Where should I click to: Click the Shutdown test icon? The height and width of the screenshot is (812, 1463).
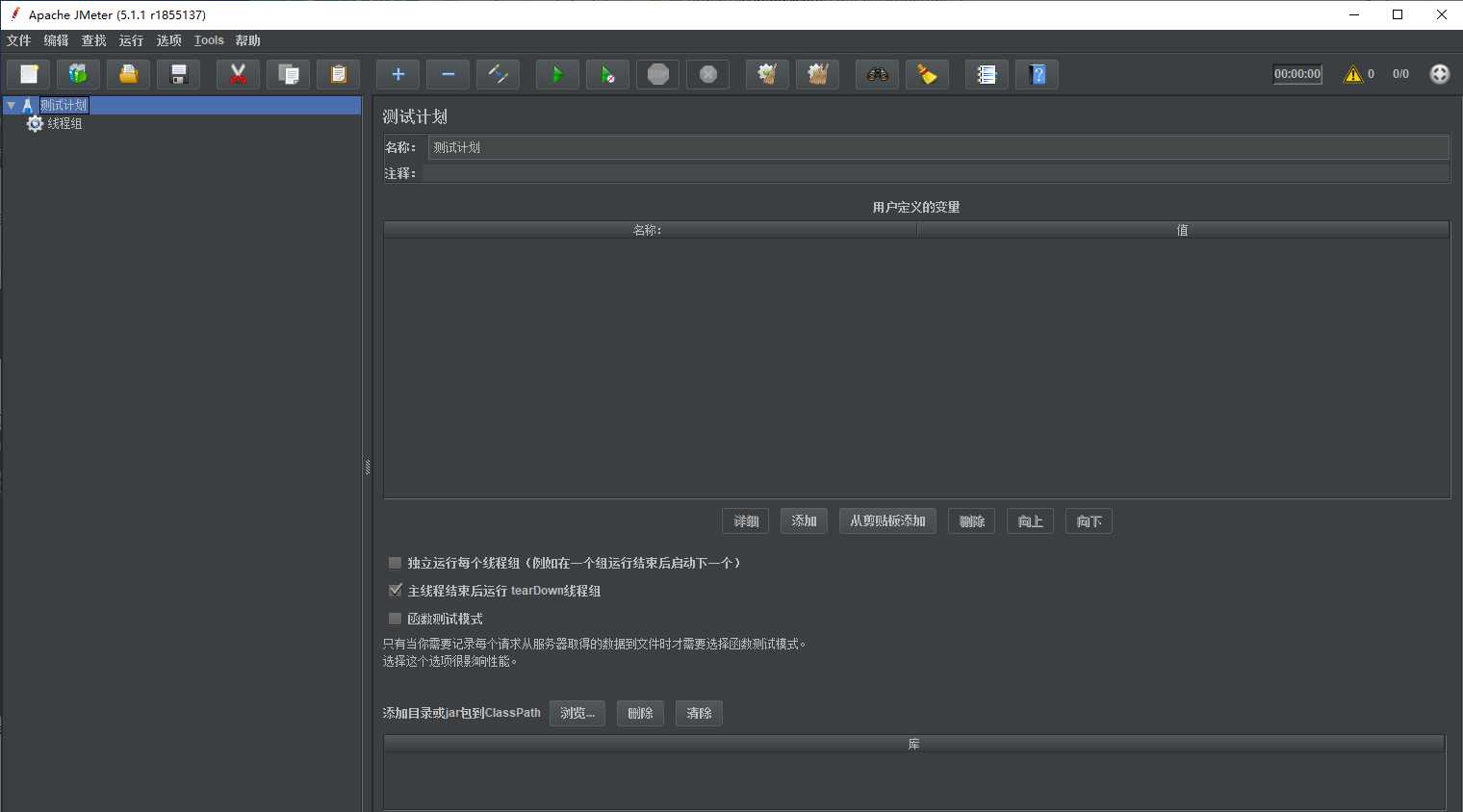[x=708, y=74]
